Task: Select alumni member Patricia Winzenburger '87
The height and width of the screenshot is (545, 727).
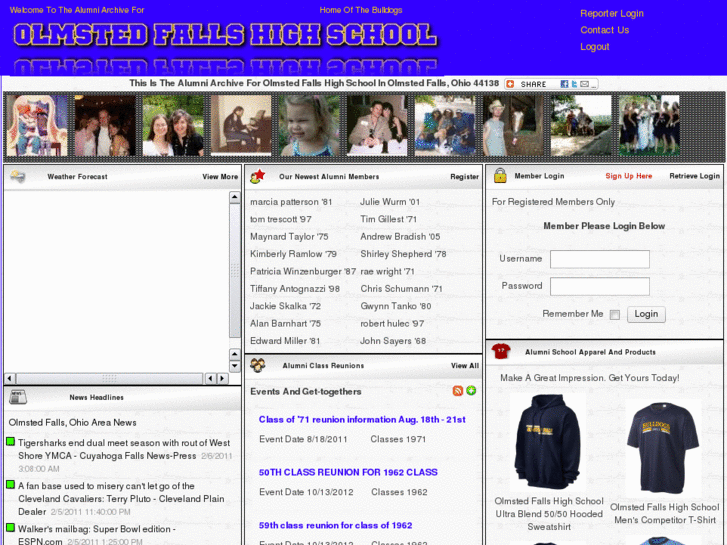Action: click(x=303, y=271)
